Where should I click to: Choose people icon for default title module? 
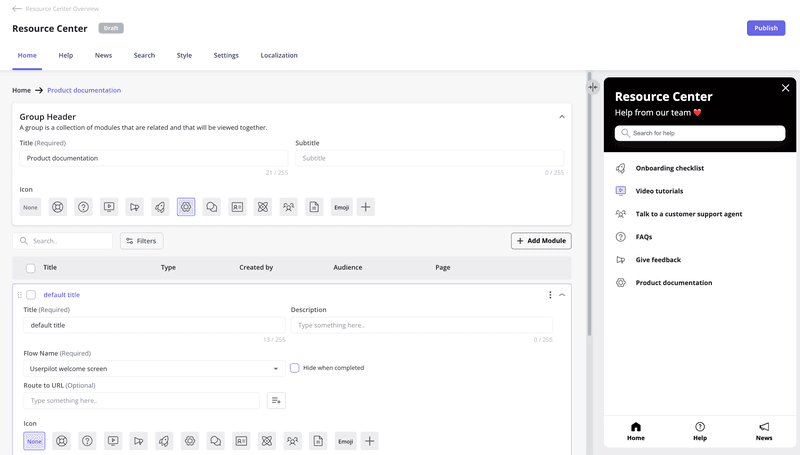pos(293,441)
